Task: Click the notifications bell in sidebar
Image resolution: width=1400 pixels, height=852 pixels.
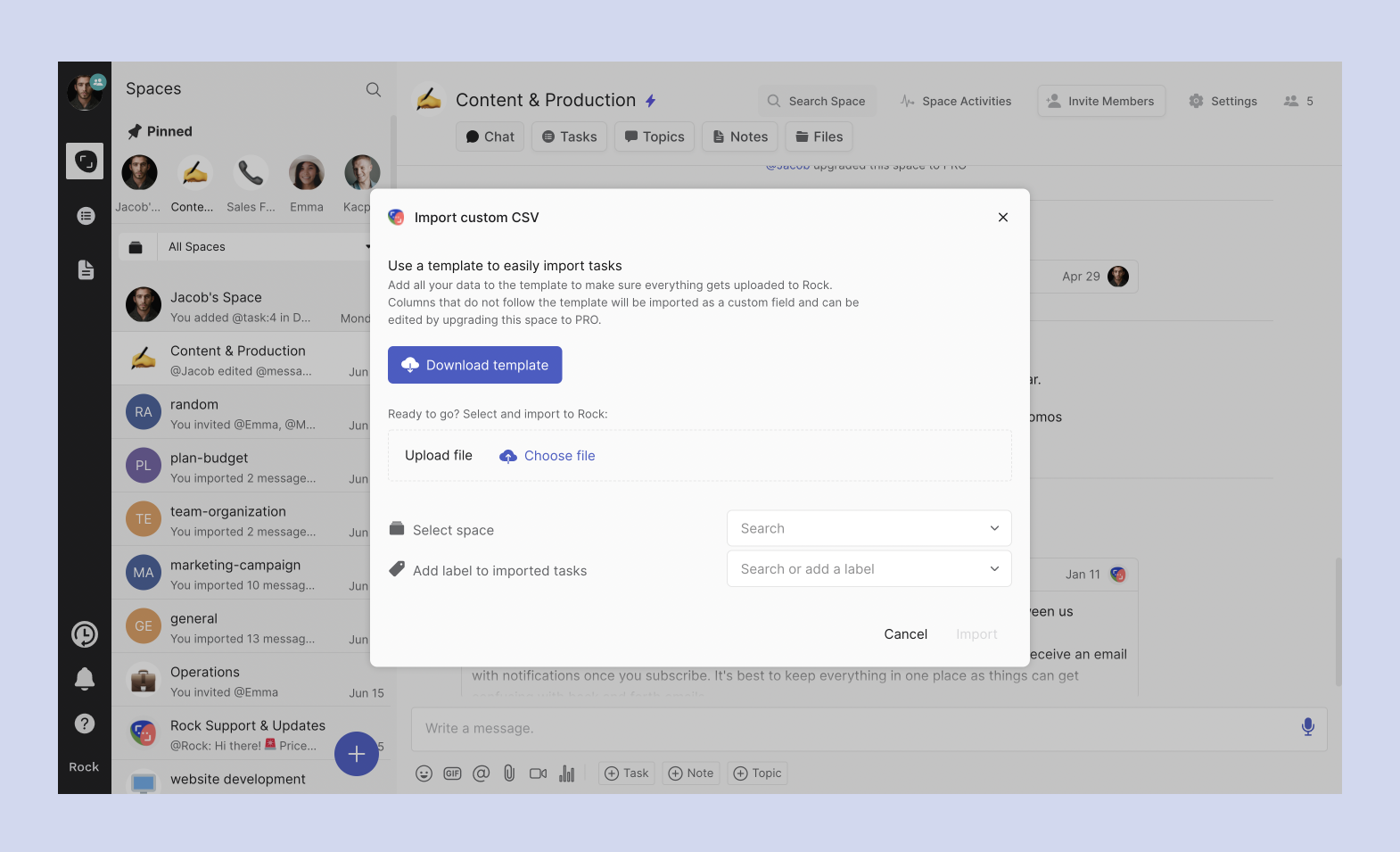Action: click(85, 679)
